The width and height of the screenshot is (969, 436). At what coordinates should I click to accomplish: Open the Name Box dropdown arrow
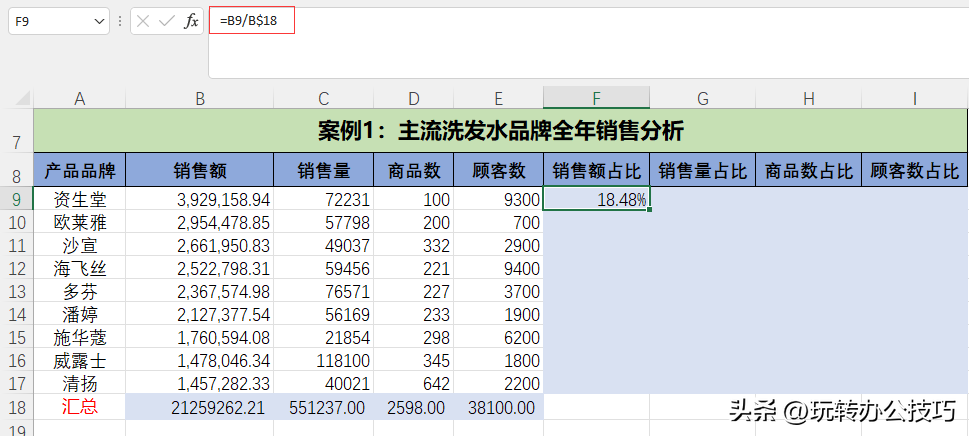pos(100,22)
